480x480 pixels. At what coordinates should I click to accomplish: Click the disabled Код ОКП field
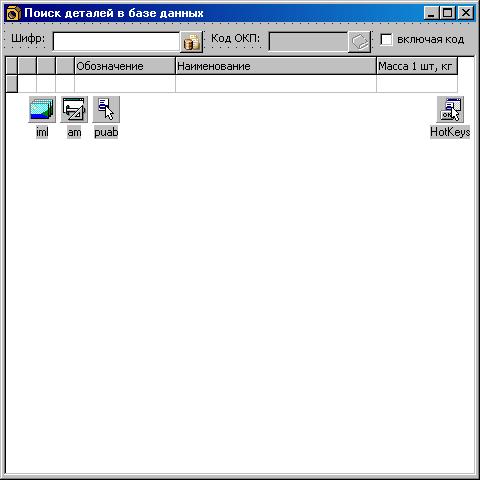click(308, 42)
